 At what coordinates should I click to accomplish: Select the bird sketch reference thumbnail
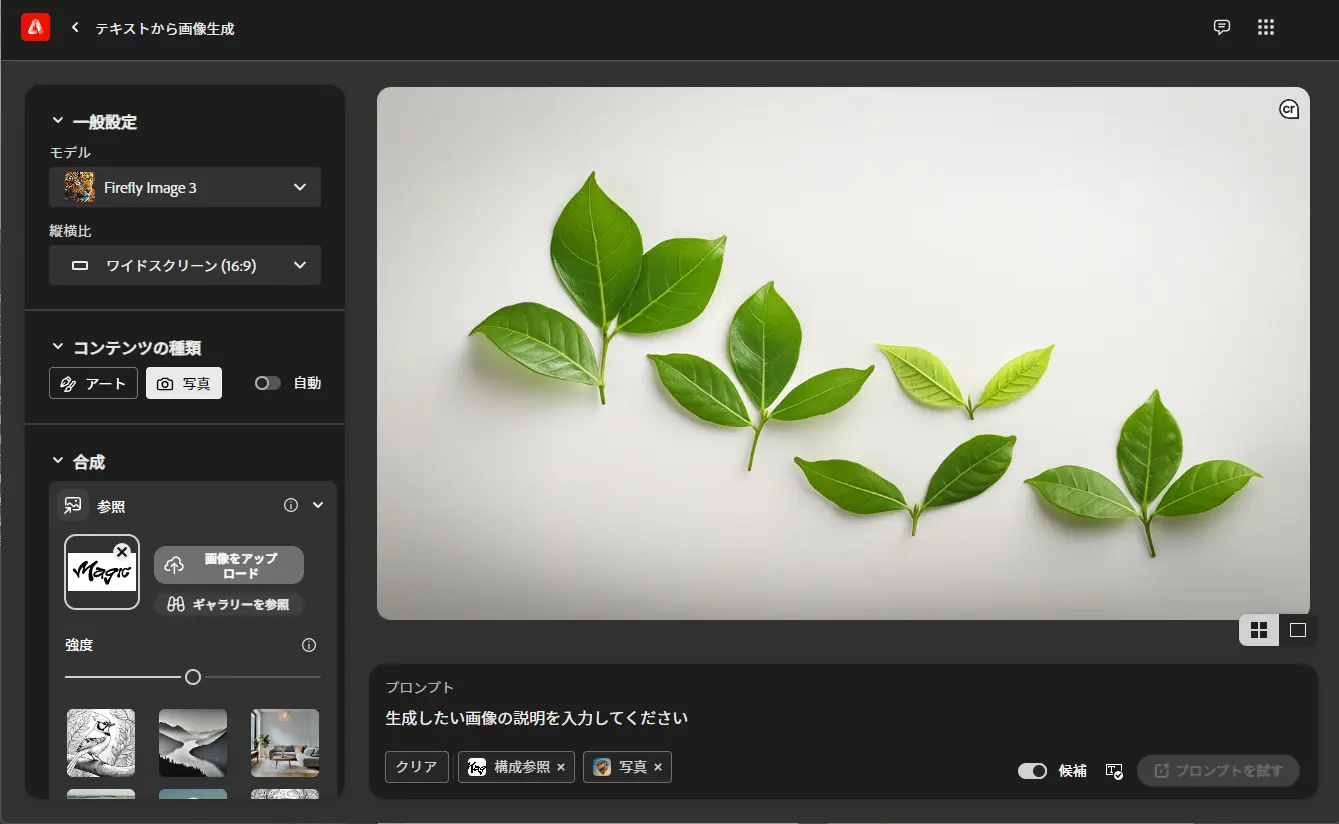click(x=101, y=743)
